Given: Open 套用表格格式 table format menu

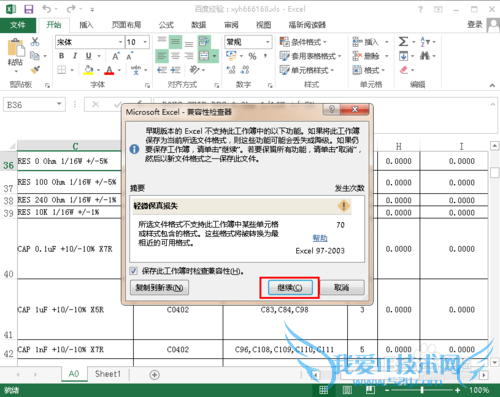Looking at the screenshot, I should (310, 56).
